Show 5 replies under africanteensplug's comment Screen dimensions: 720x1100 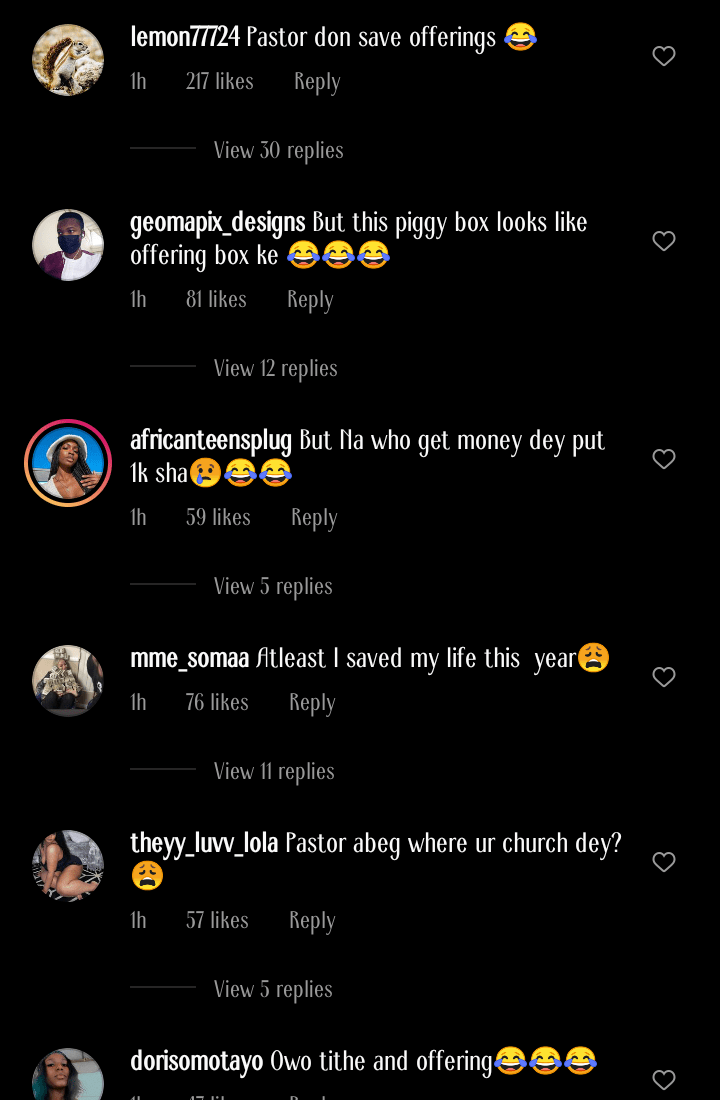[x=272, y=586]
